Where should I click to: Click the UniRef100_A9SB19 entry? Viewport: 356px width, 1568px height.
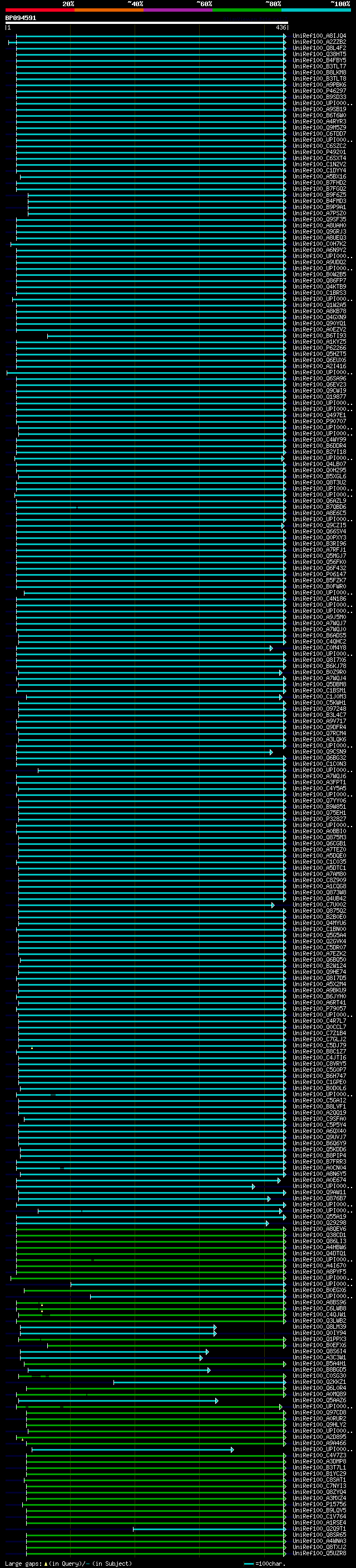pyautogui.click(x=319, y=109)
